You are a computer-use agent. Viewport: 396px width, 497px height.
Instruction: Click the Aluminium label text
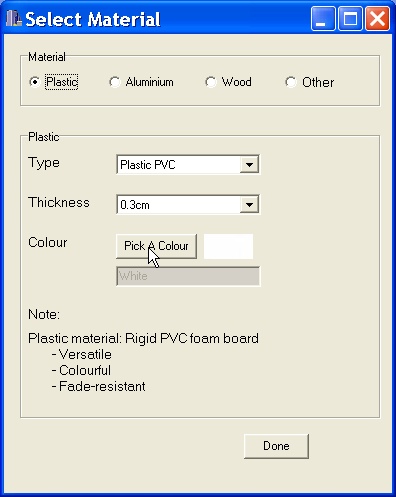(x=149, y=82)
